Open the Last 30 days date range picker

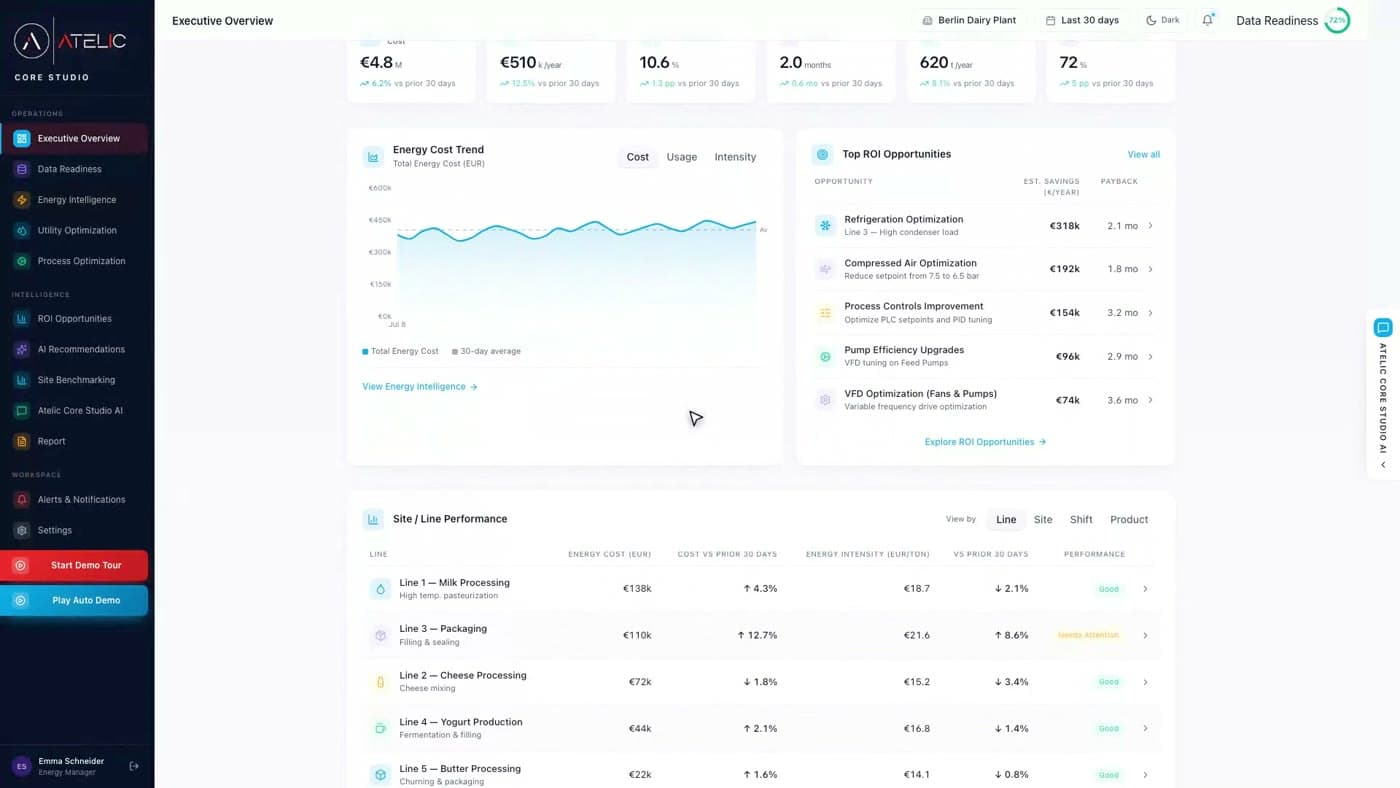coord(1082,20)
